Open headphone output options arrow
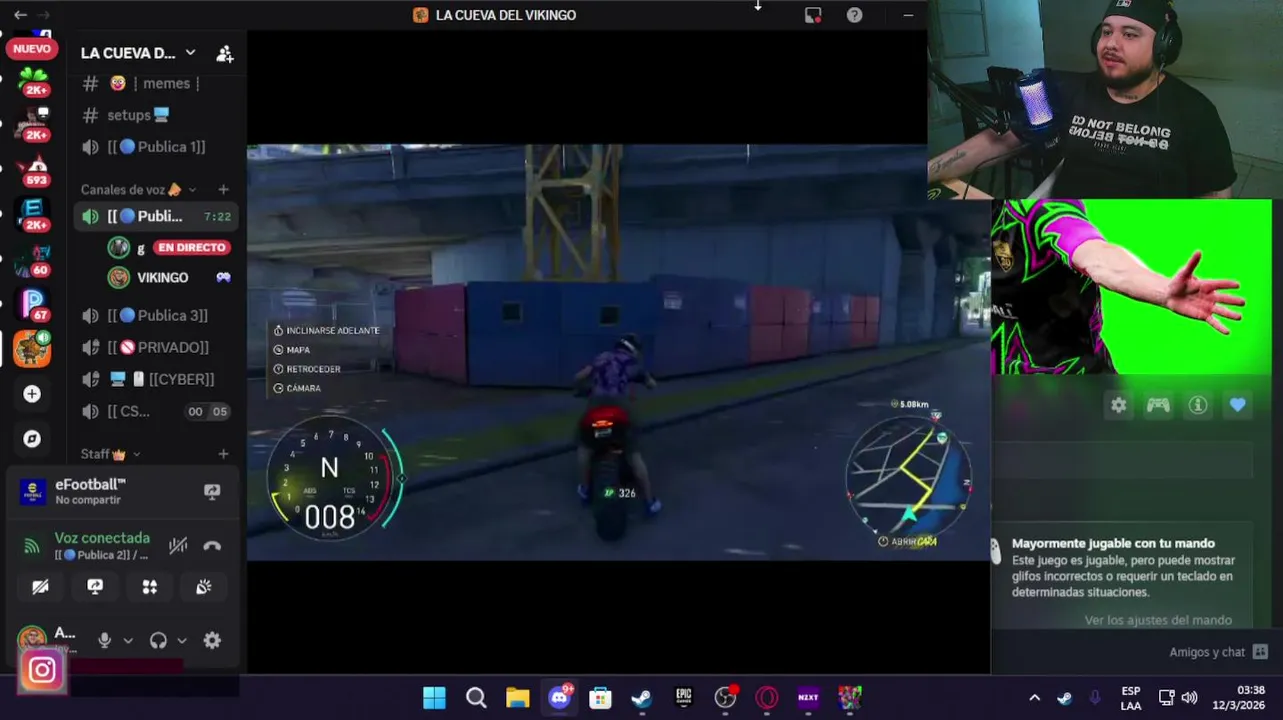The width and height of the screenshot is (1283, 720). click(x=181, y=641)
